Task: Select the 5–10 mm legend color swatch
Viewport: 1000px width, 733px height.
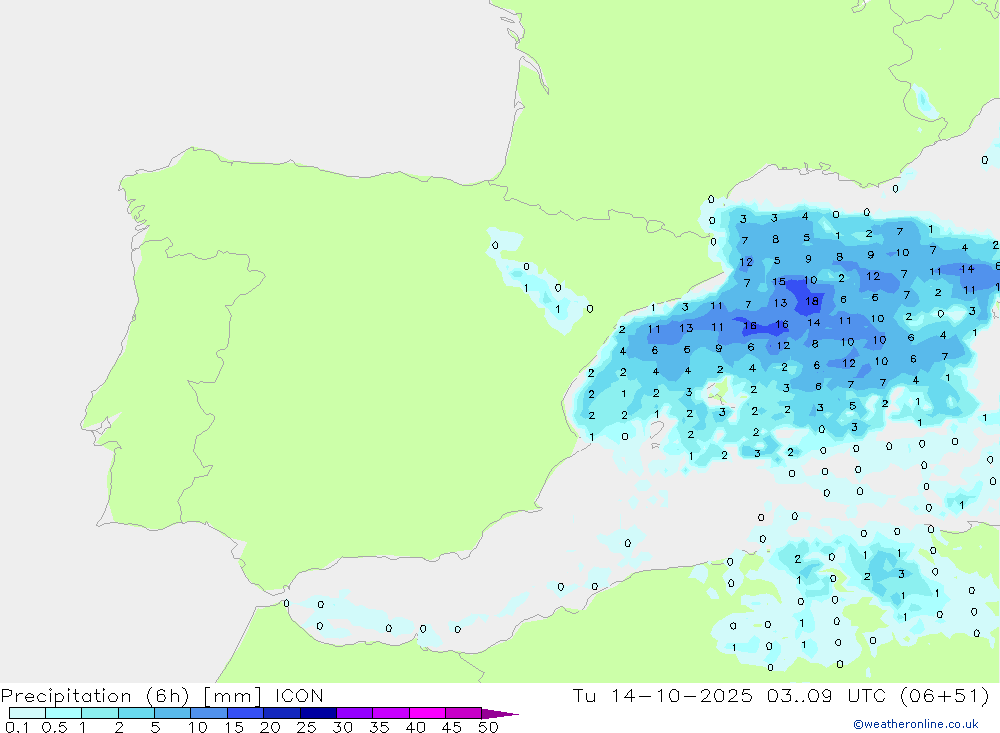Action: pyautogui.click(x=172, y=713)
